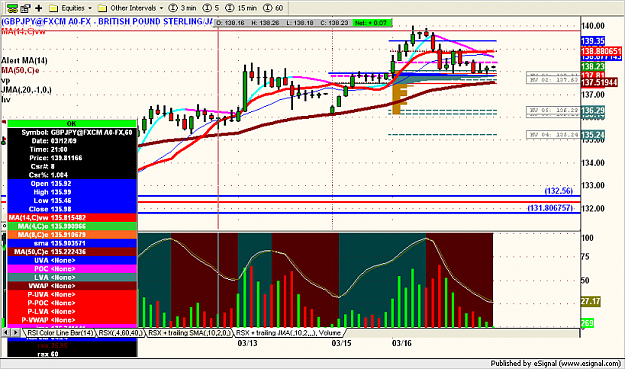This screenshot has width=625, height=369.
Task: Click the Open 135.92 row
Action: coord(72,183)
